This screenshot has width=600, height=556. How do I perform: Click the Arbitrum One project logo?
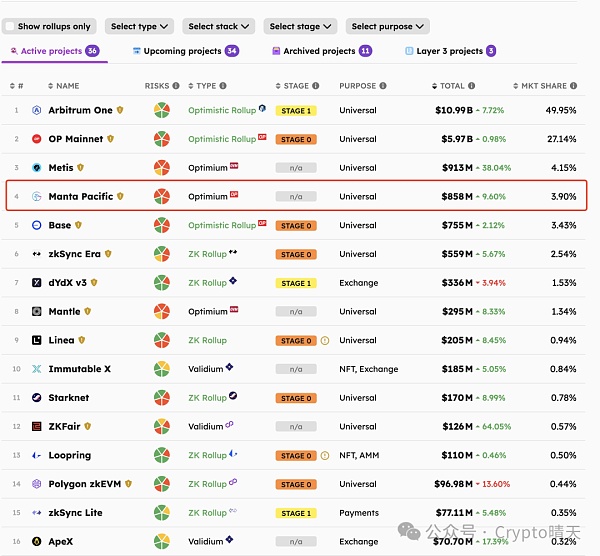point(37,111)
